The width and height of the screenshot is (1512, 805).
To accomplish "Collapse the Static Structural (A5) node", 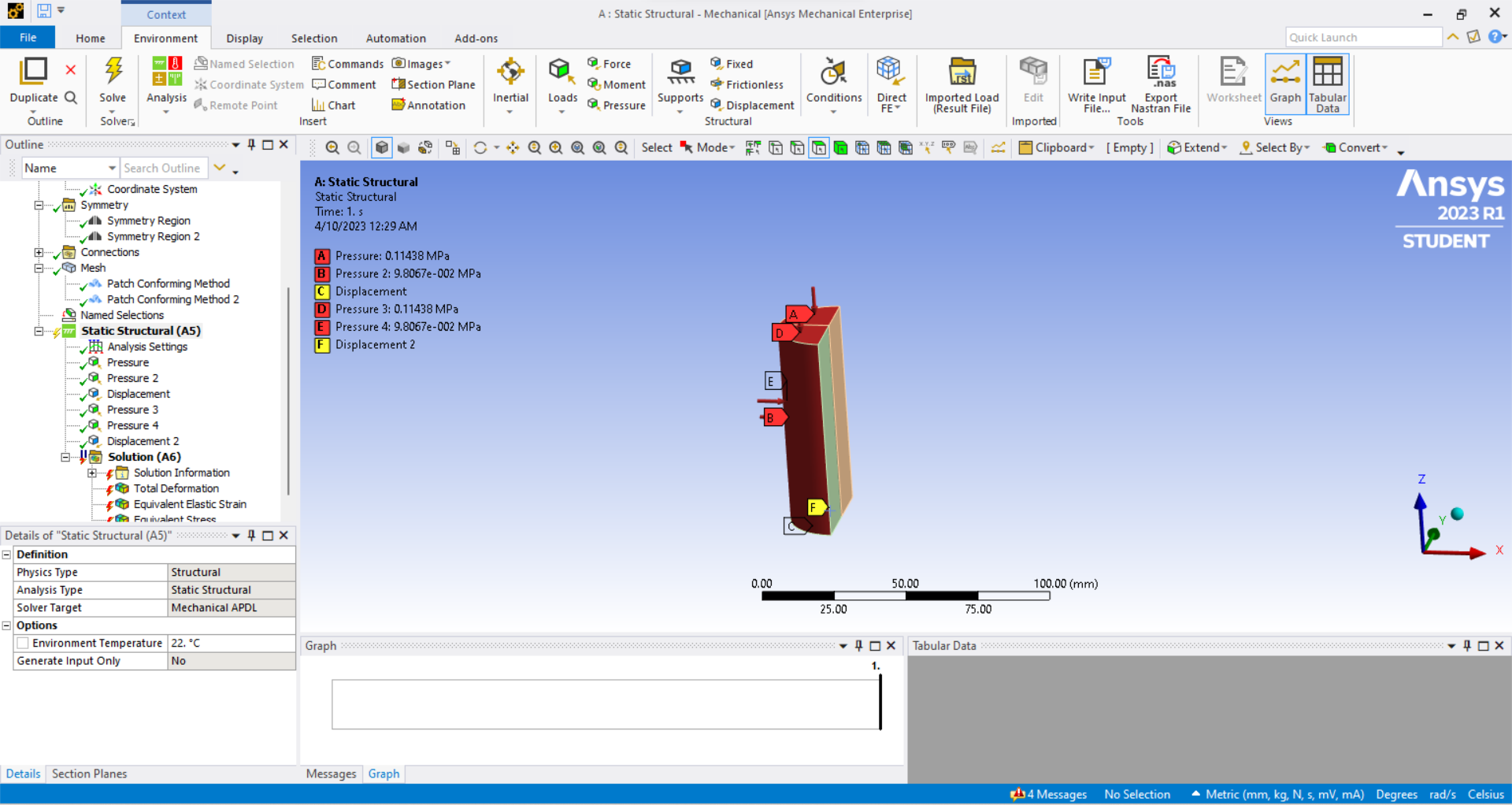I will coord(39,332).
